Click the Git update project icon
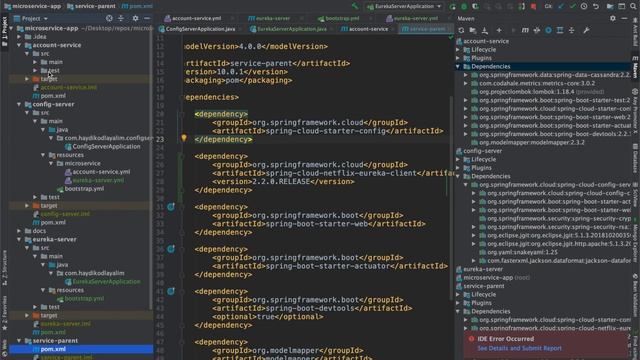The height and width of the screenshot is (360, 640). coord(561,7)
